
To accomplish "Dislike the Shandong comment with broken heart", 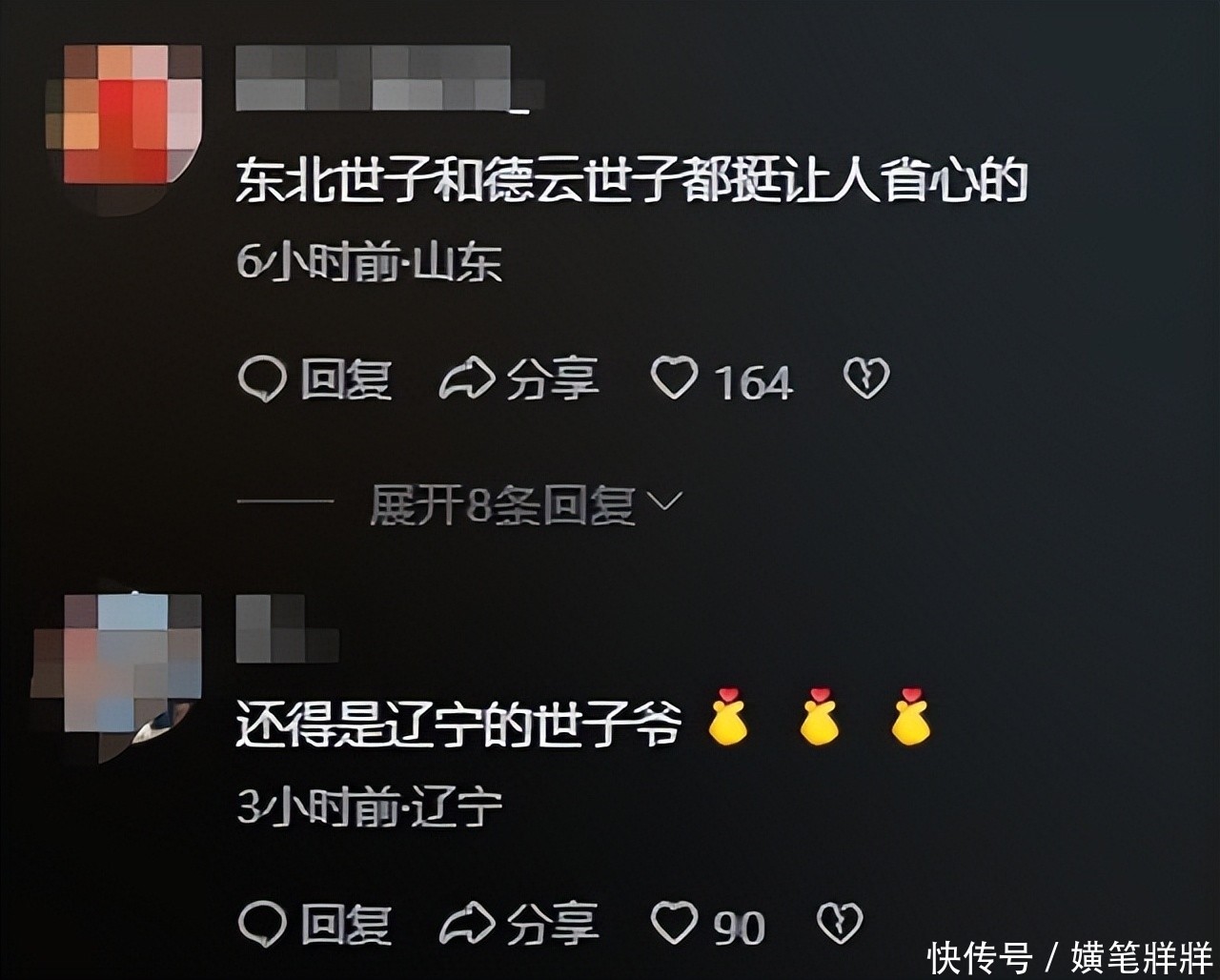I will point(866,379).
